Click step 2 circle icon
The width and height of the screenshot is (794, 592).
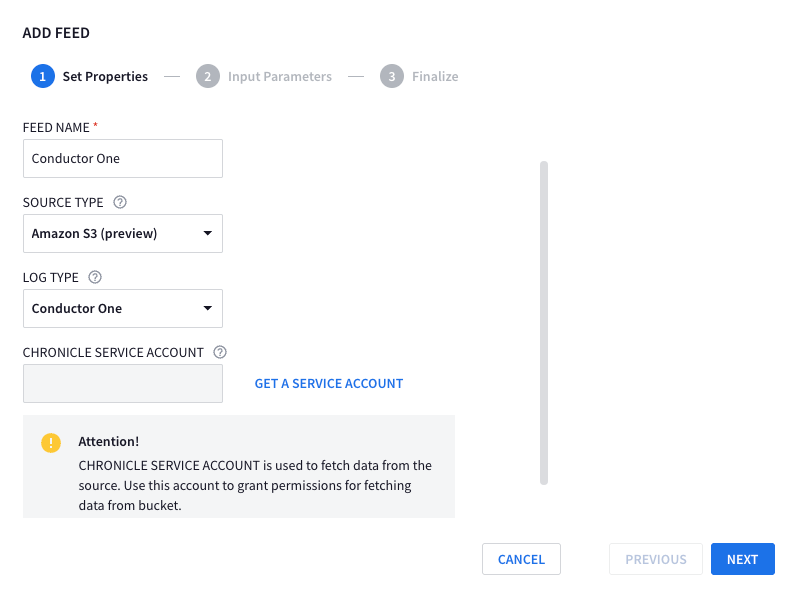point(207,76)
